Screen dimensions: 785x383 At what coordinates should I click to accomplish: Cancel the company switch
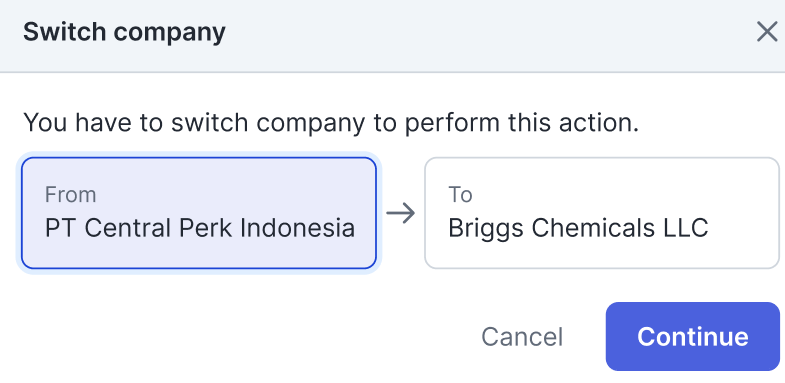click(x=522, y=336)
